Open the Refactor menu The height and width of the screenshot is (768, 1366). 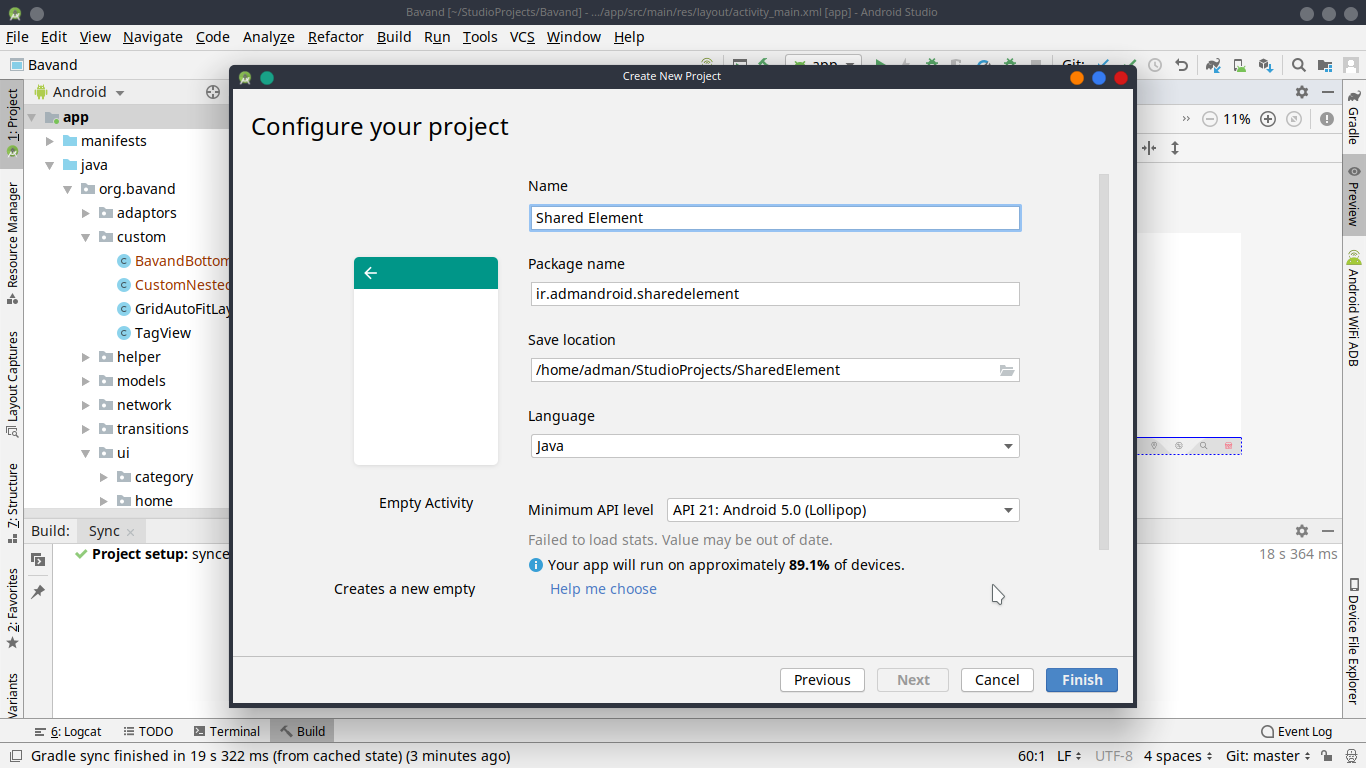point(335,37)
